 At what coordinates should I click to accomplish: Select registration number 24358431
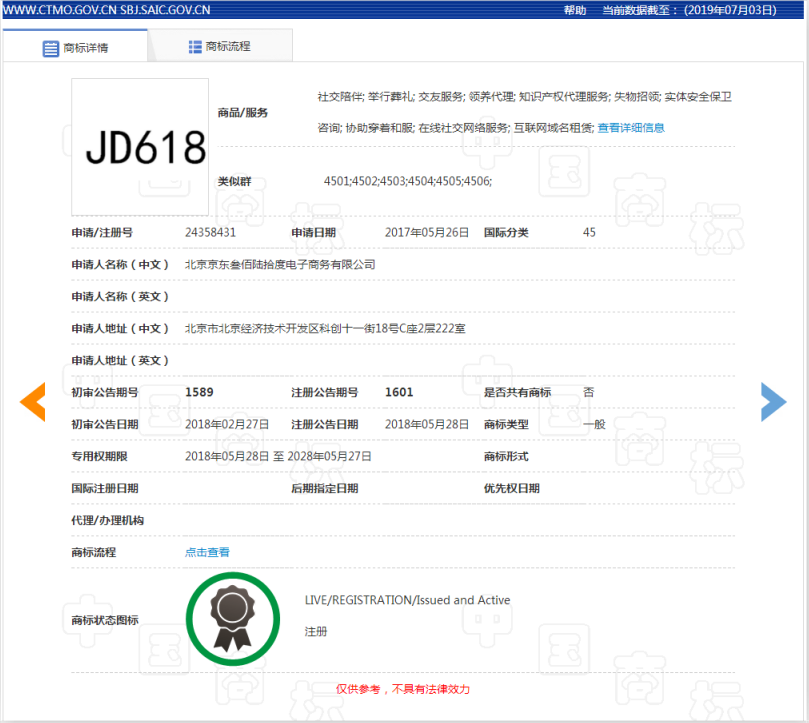[x=211, y=233]
